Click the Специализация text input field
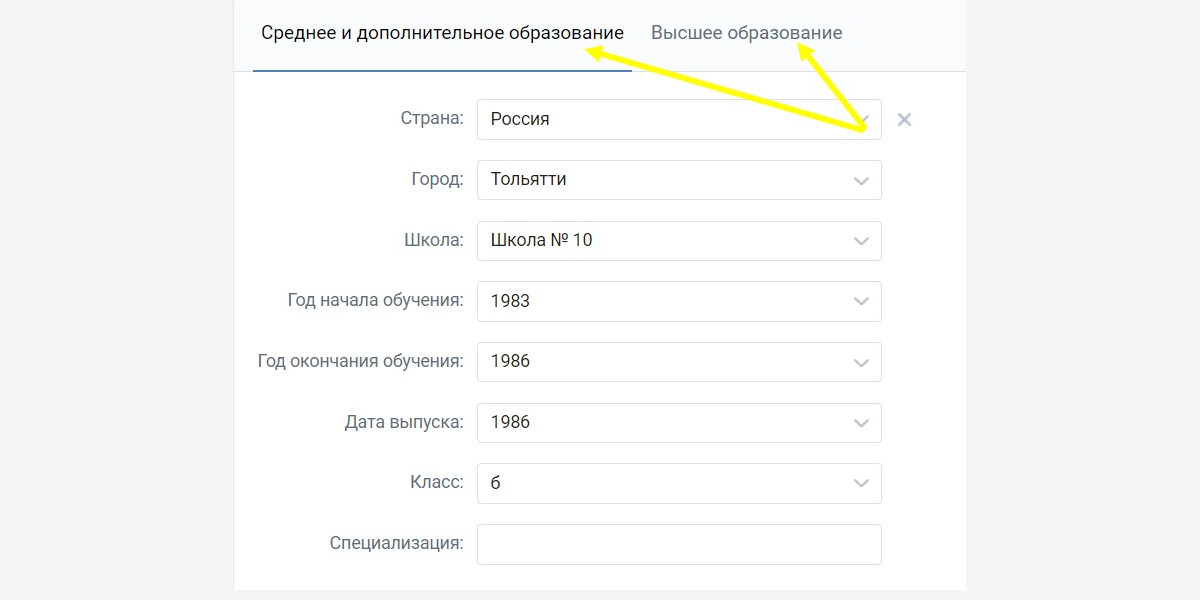Image resolution: width=1200 pixels, height=600 pixels. pos(678,544)
